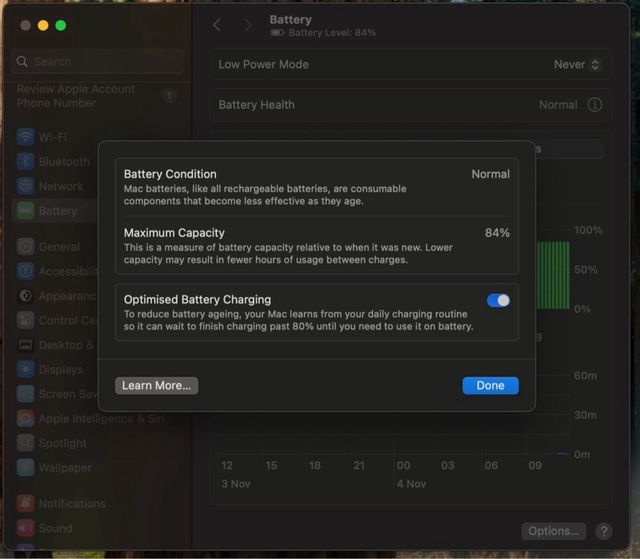This screenshot has height=559, width=640.
Task: Click the help question mark button
Action: (x=604, y=531)
